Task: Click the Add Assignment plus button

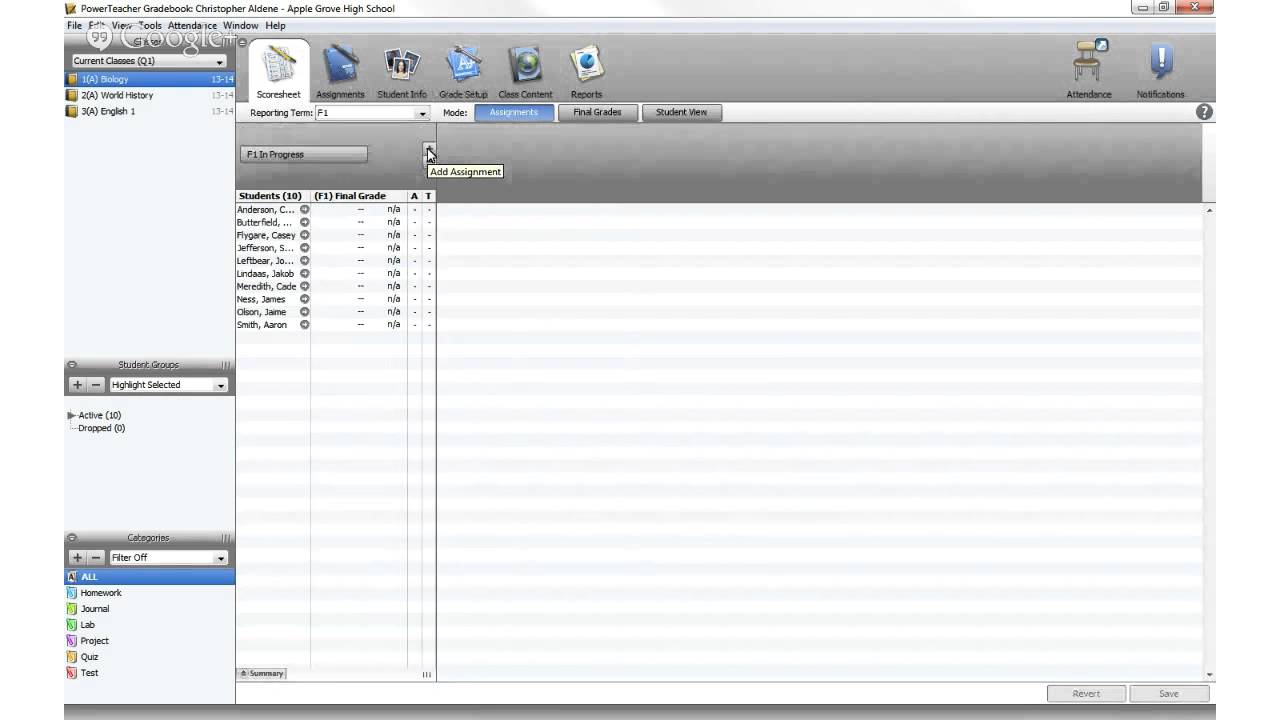Action: coord(429,151)
